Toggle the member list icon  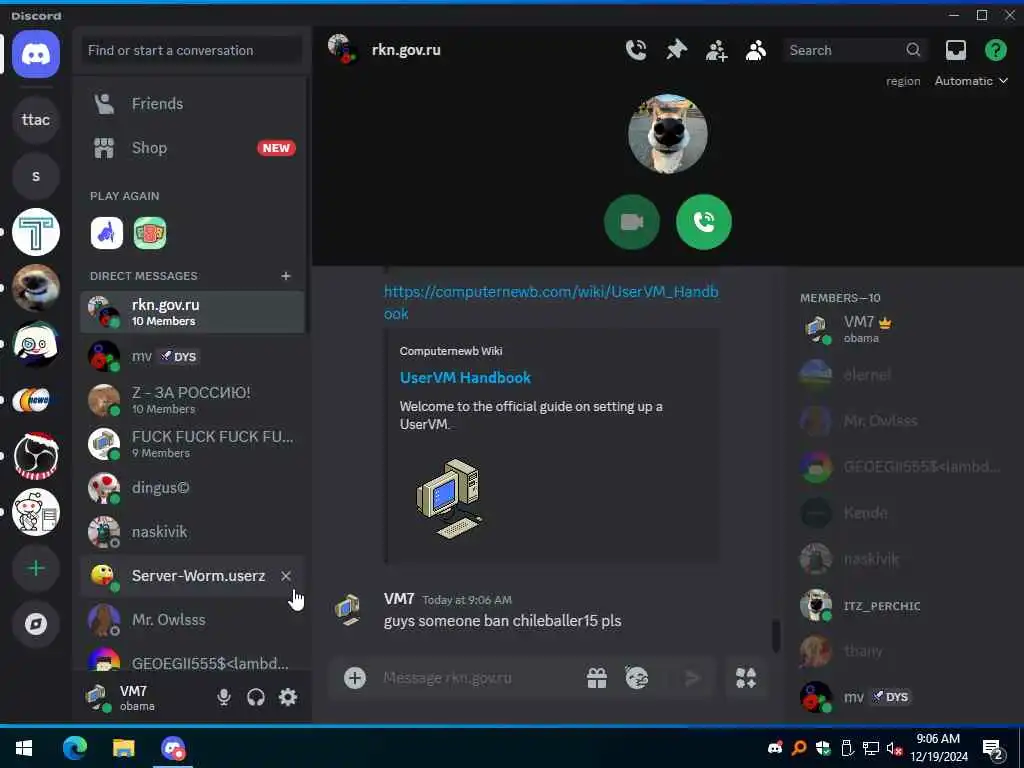756,50
